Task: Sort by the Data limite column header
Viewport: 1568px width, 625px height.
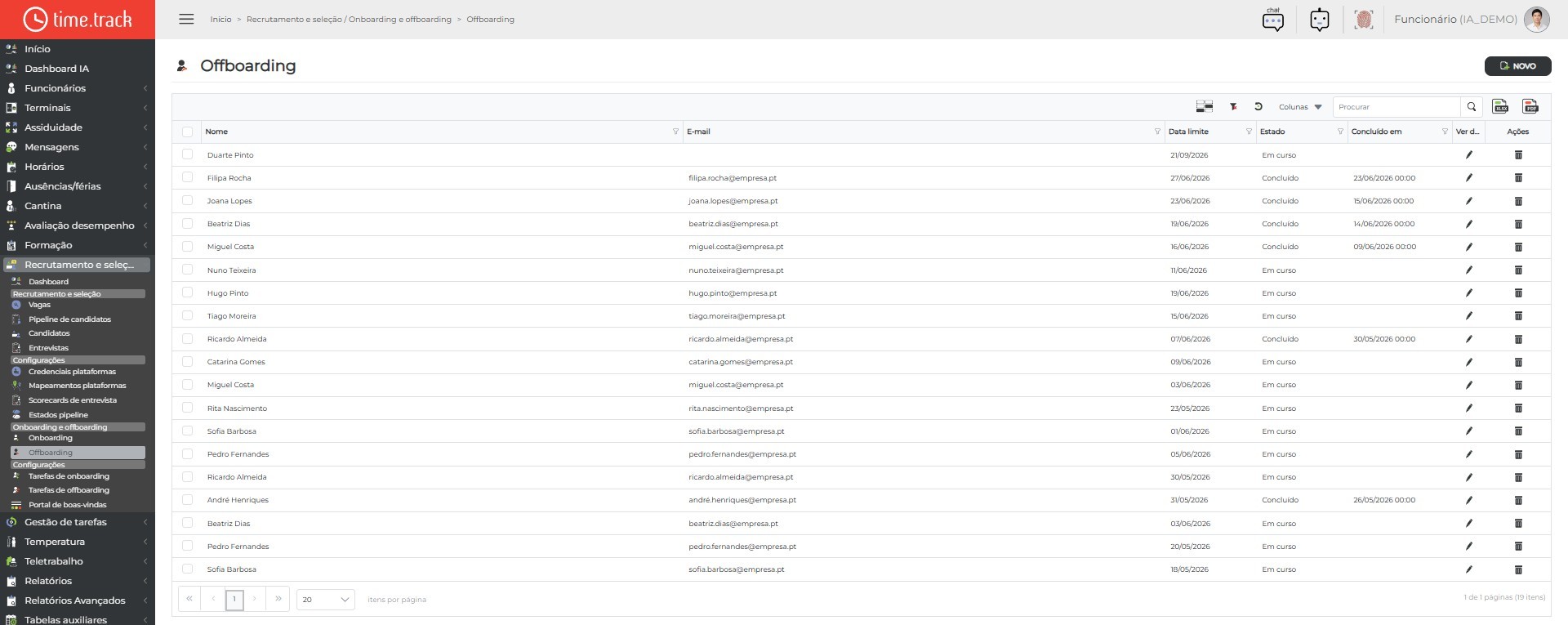Action: pyautogui.click(x=1188, y=132)
